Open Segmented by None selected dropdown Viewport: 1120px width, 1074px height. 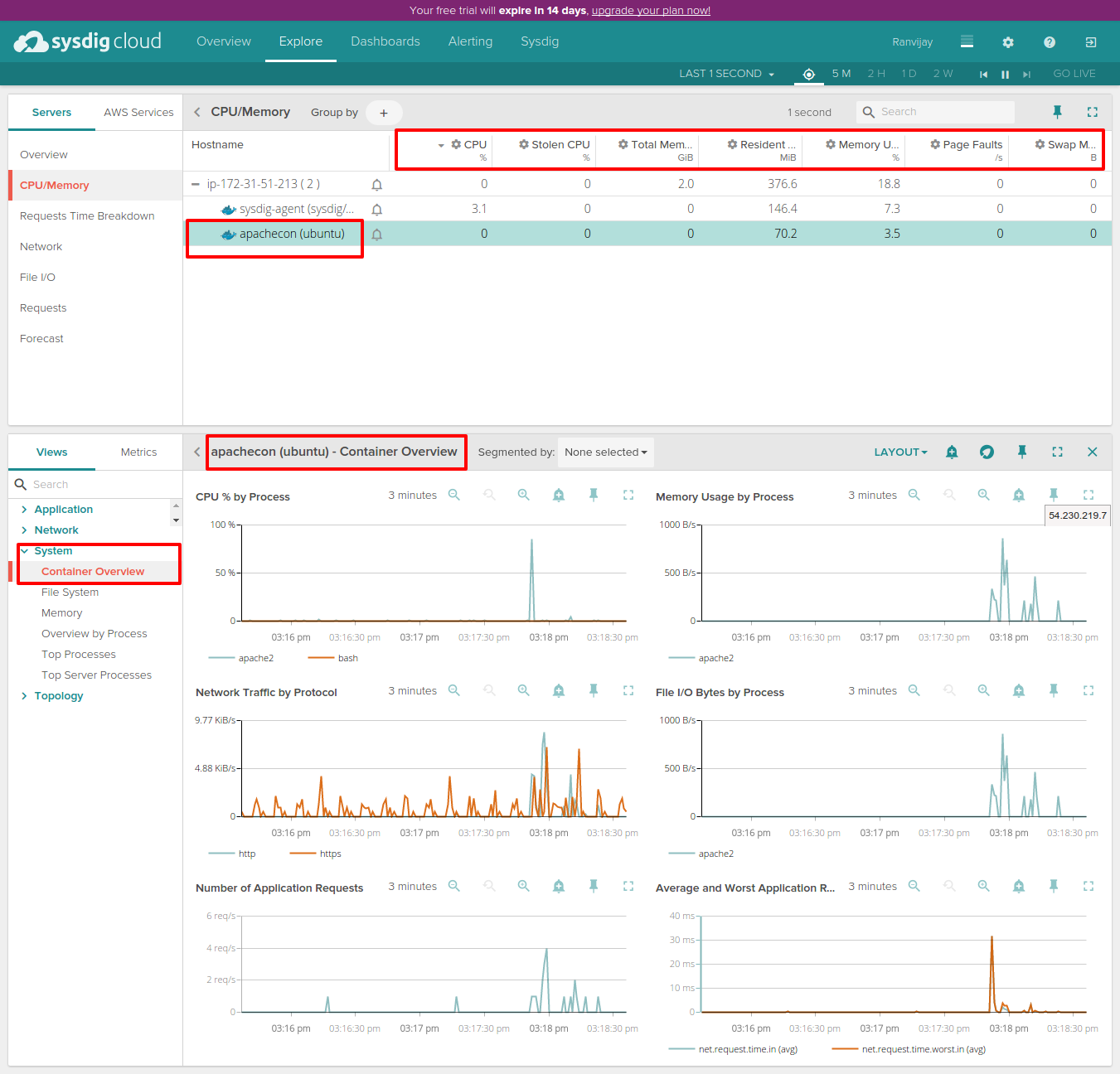pos(606,452)
